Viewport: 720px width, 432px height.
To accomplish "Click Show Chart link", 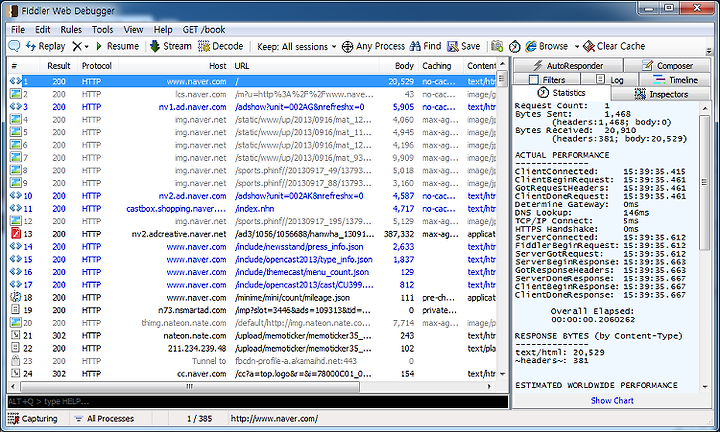I will 612,400.
